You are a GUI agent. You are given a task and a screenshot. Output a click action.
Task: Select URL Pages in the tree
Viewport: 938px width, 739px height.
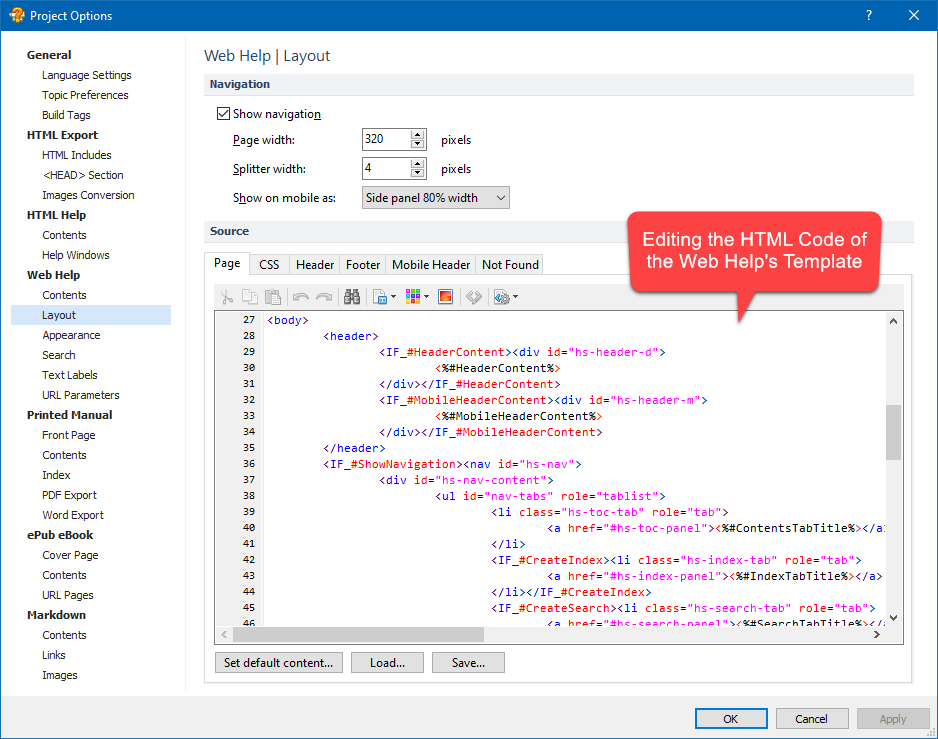(x=68, y=595)
